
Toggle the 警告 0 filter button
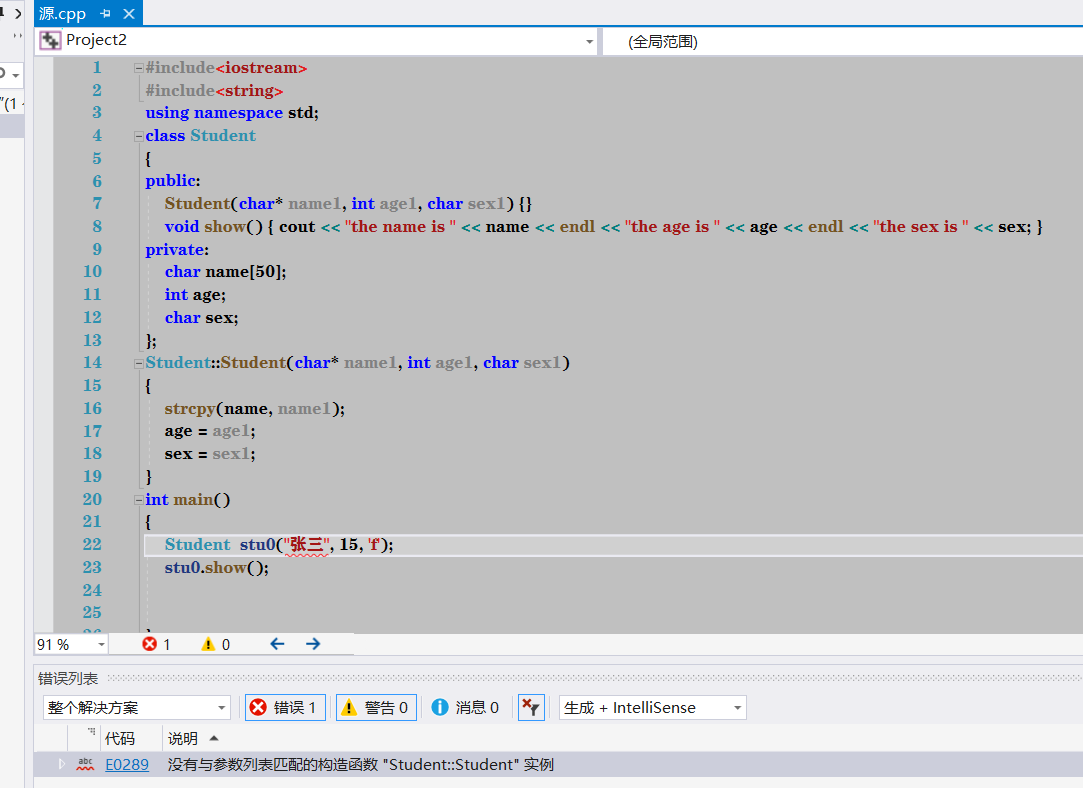[x=376, y=708]
